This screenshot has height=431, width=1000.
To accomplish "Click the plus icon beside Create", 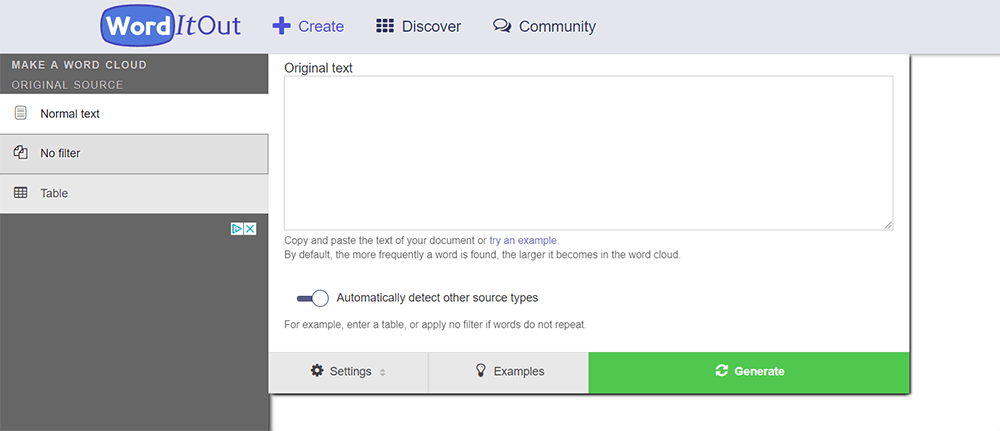I will (282, 26).
